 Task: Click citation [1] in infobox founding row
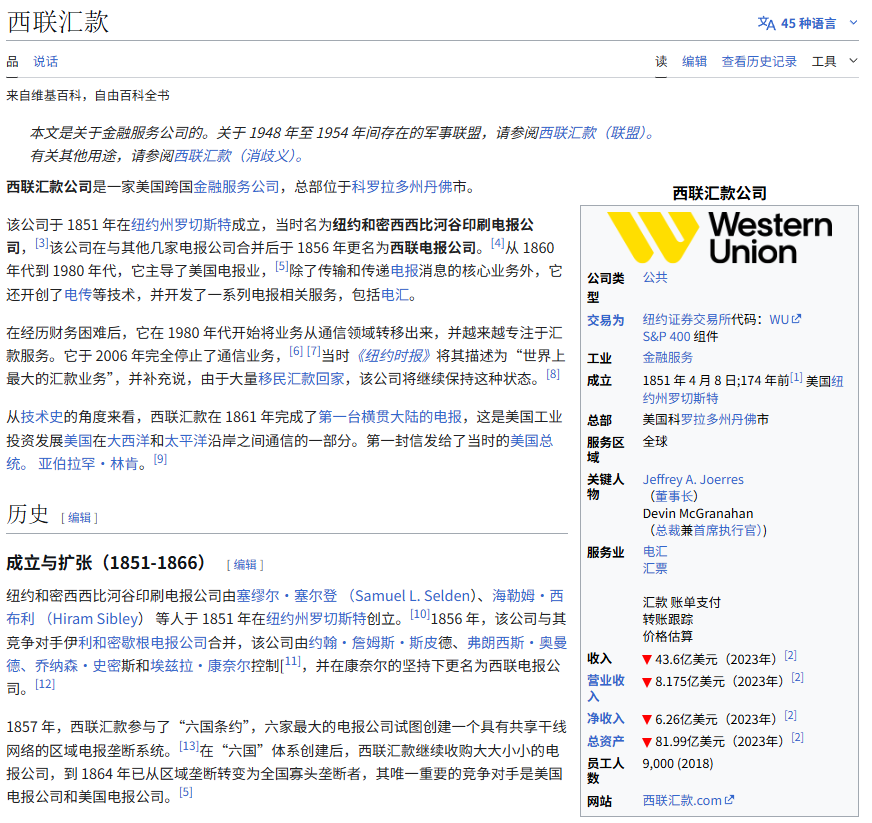click(796, 377)
